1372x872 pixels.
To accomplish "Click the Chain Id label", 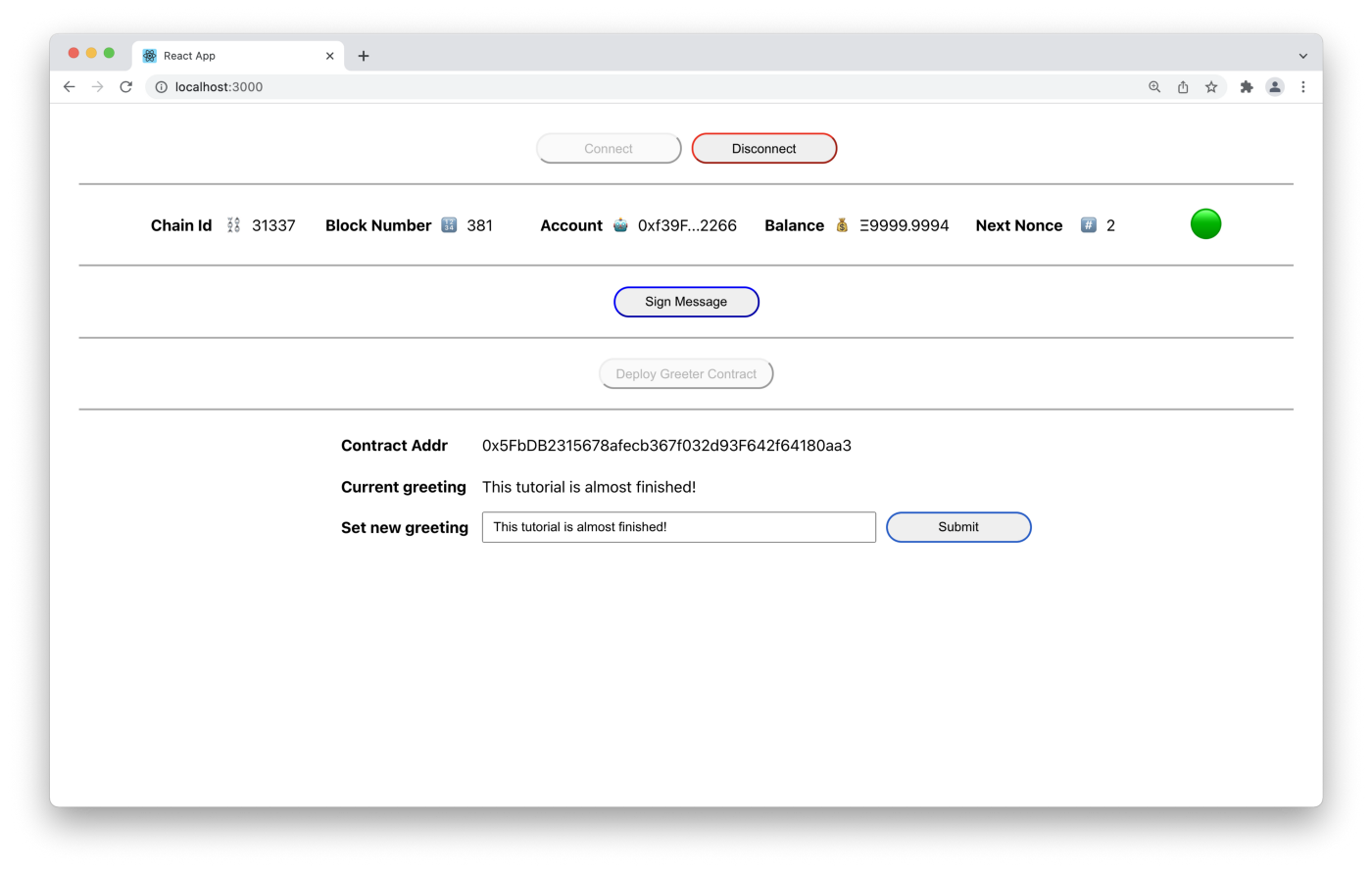I will [181, 225].
